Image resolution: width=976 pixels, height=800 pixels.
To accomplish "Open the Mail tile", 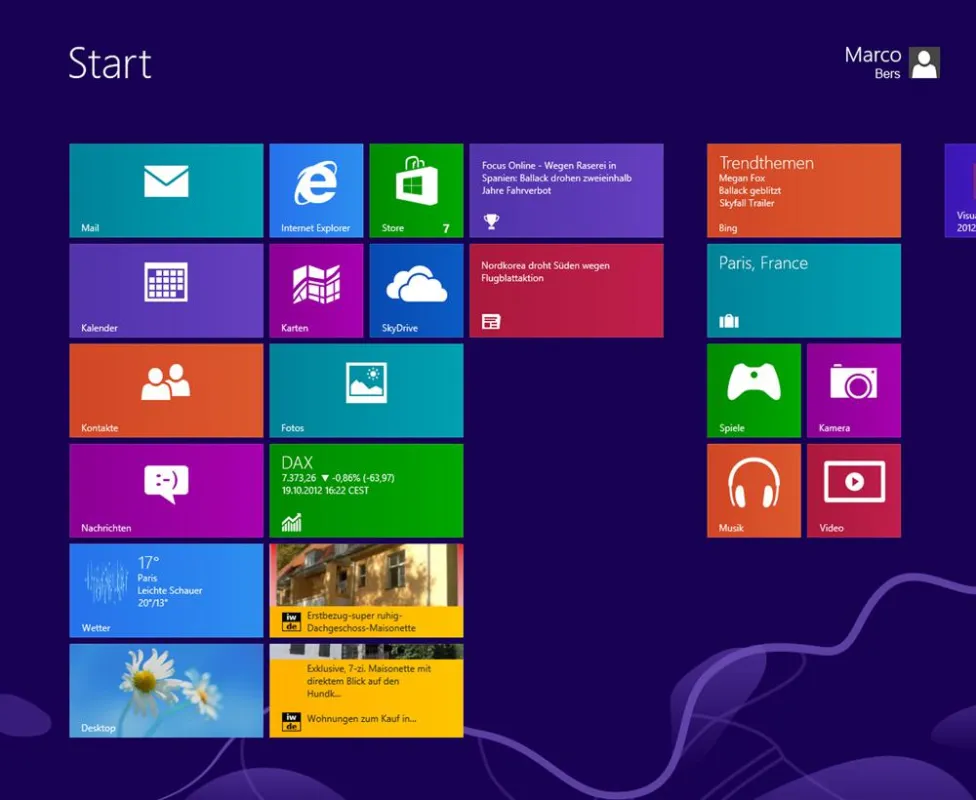I will tap(166, 191).
